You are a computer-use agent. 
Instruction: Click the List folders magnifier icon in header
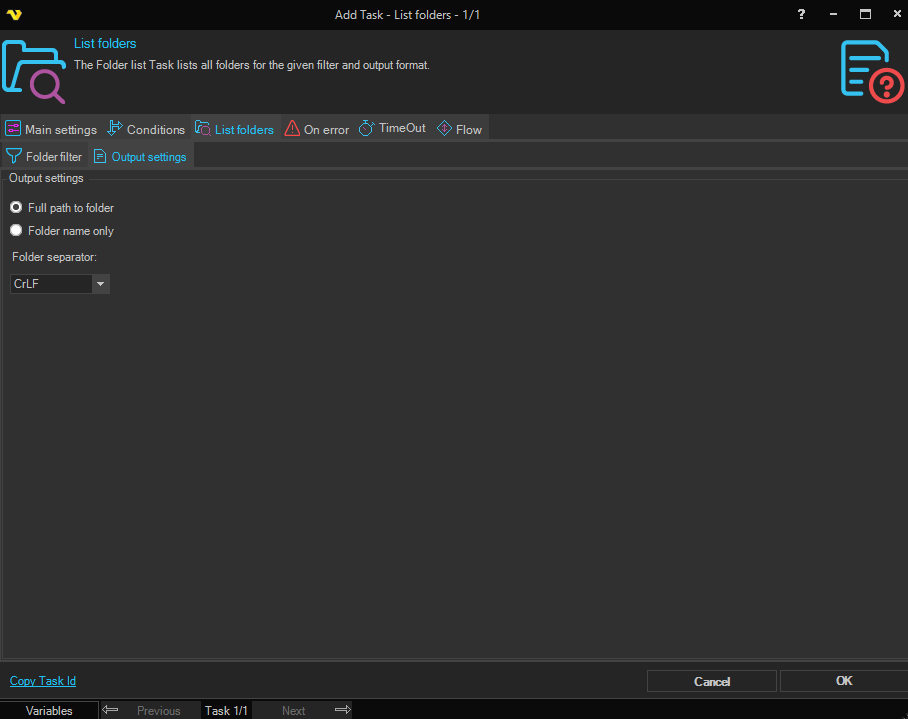point(34,72)
